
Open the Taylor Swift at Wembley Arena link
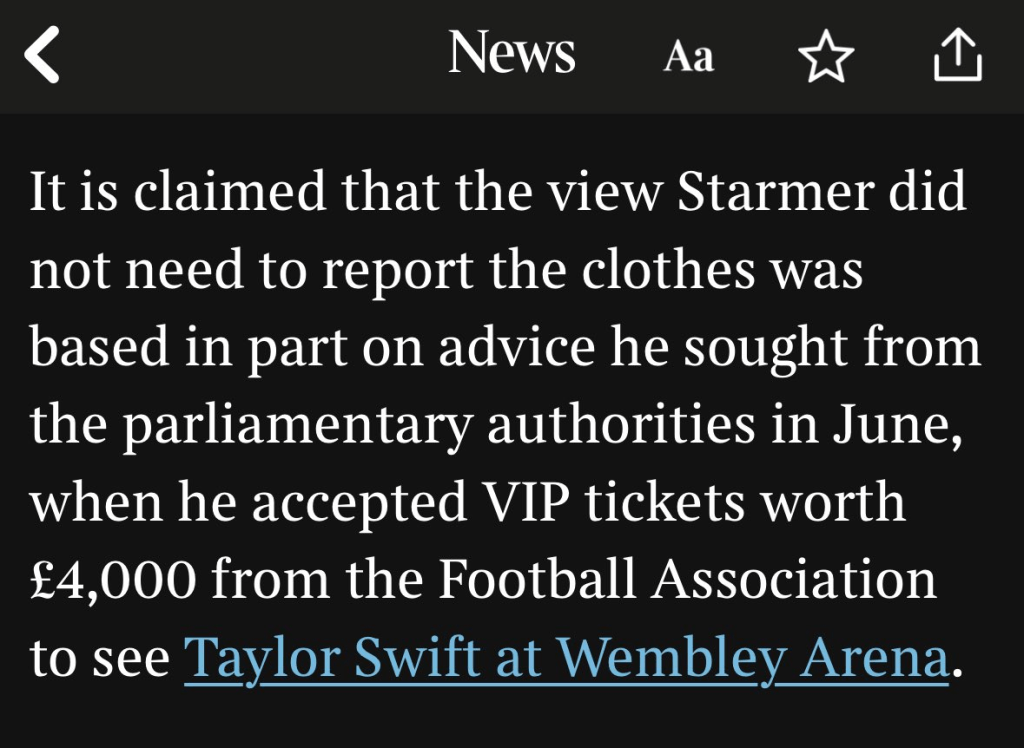pyautogui.click(x=565, y=659)
